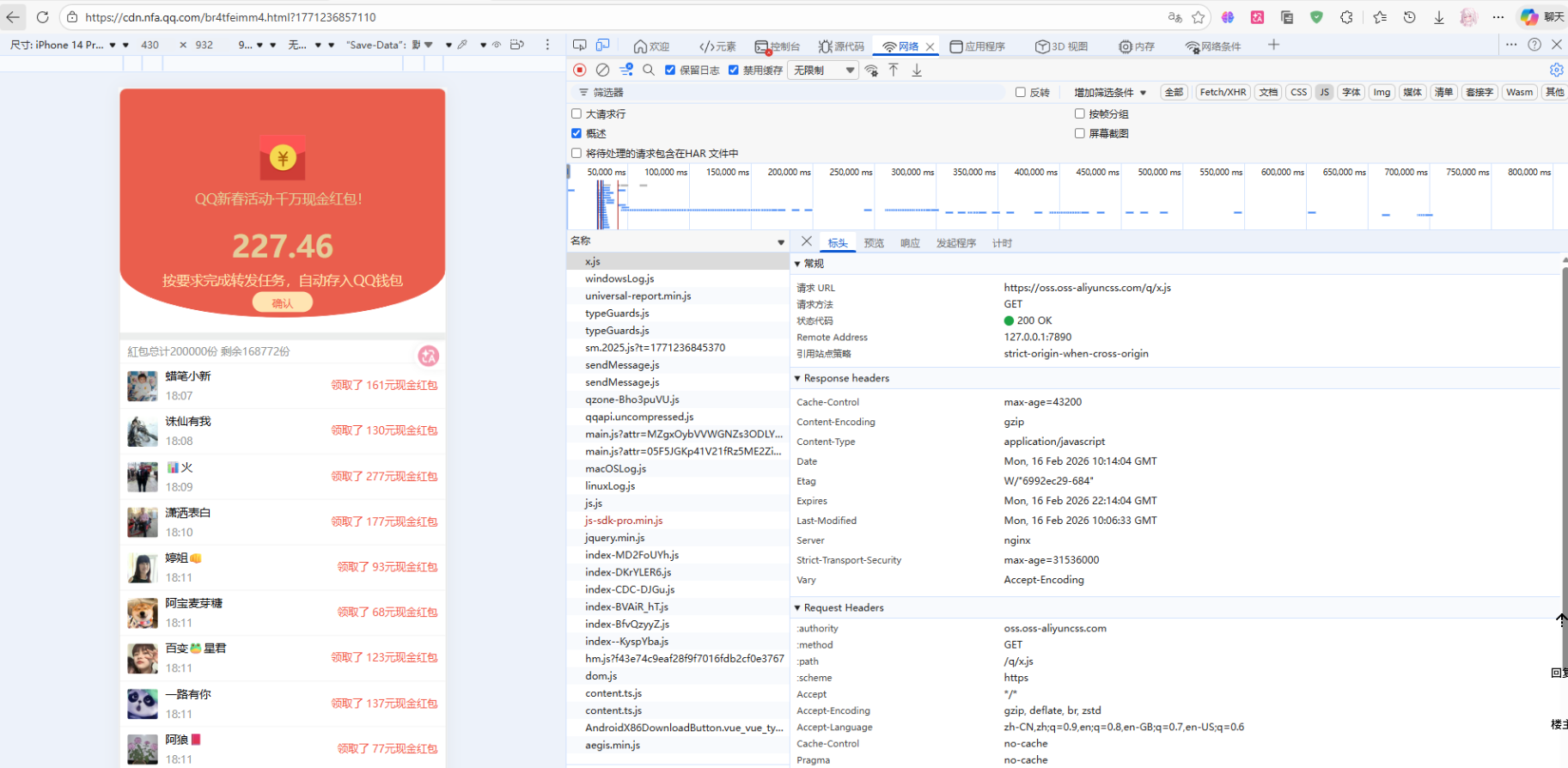This screenshot has height=768, width=1568.
Task: Open the device size dropdown iPhone 14 Pr...
Action: pos(63,45)
